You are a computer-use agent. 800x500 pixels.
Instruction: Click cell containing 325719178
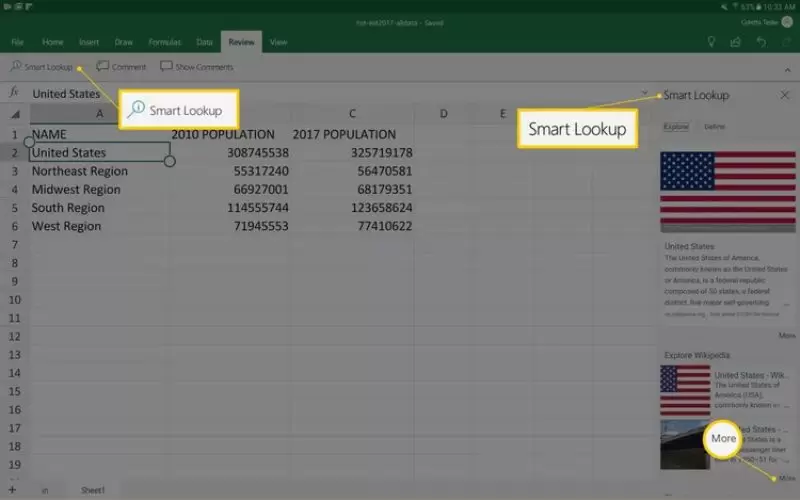point(353,153)
